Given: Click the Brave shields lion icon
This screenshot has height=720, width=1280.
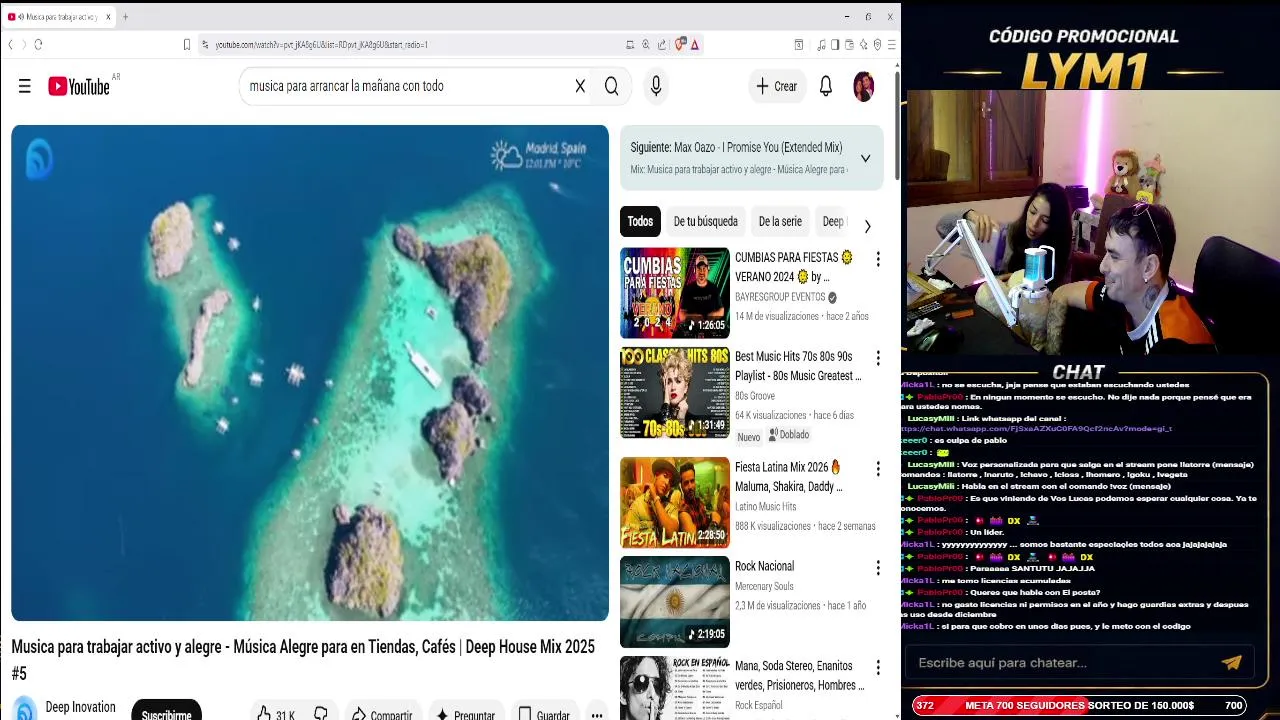Looking at the screenshot, I should pos(680,44).
